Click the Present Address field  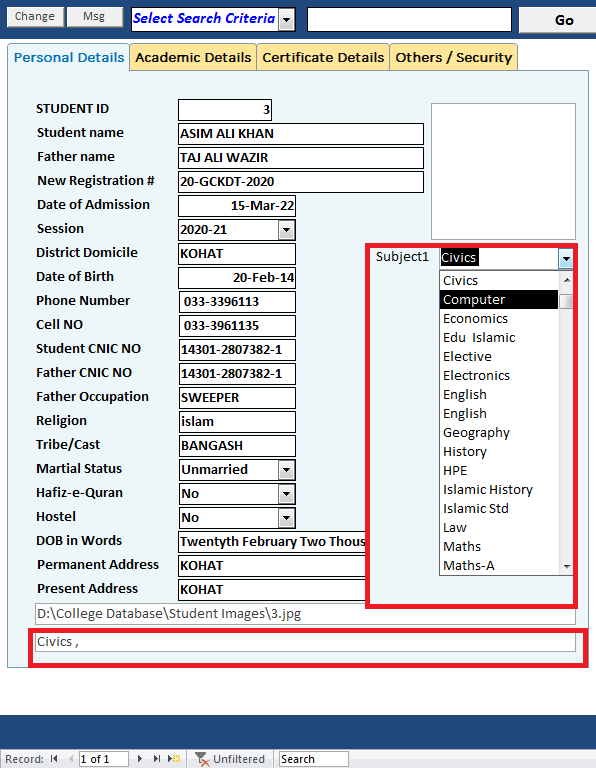tap(272, 590)
